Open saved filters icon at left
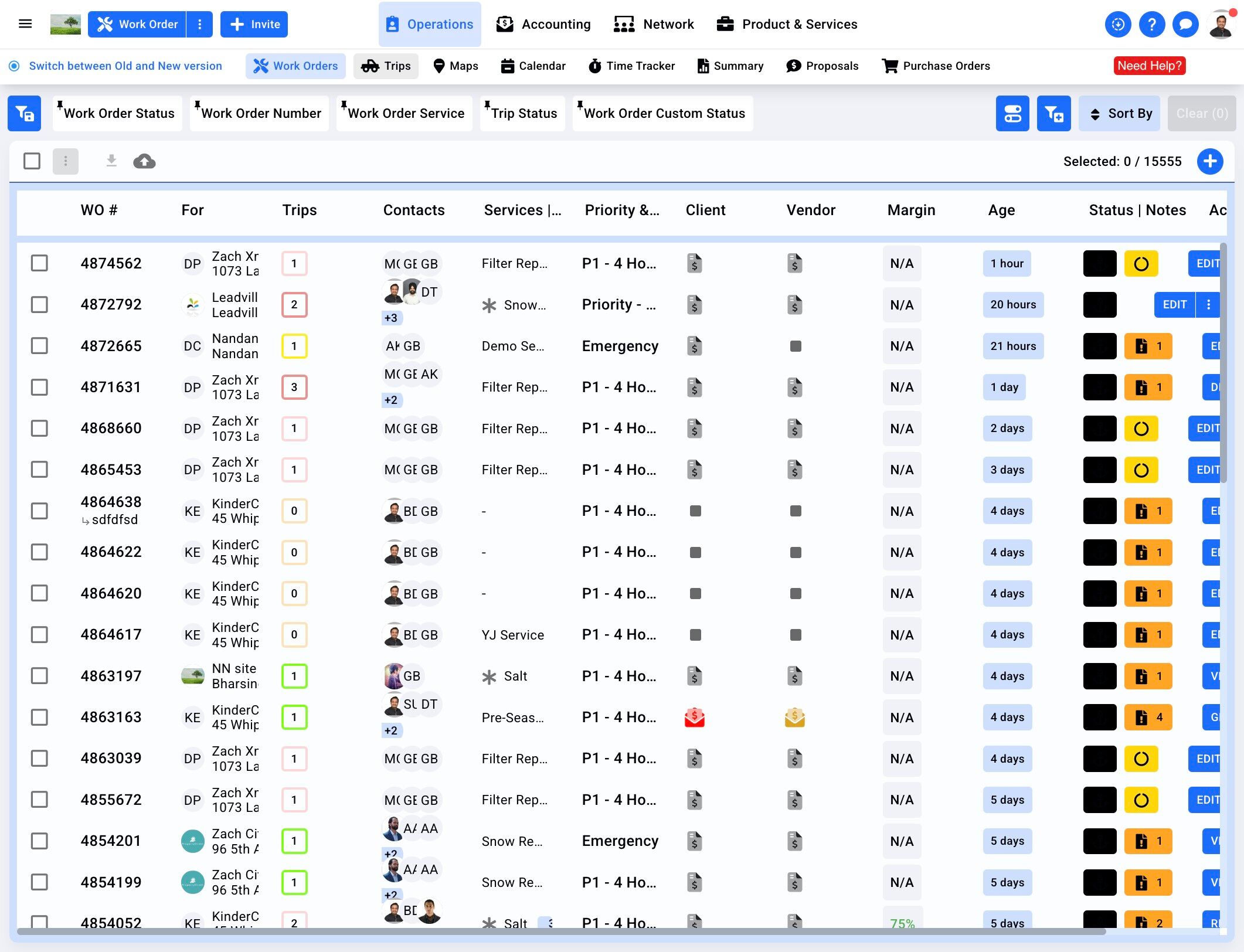 click(x=25, y=113)
